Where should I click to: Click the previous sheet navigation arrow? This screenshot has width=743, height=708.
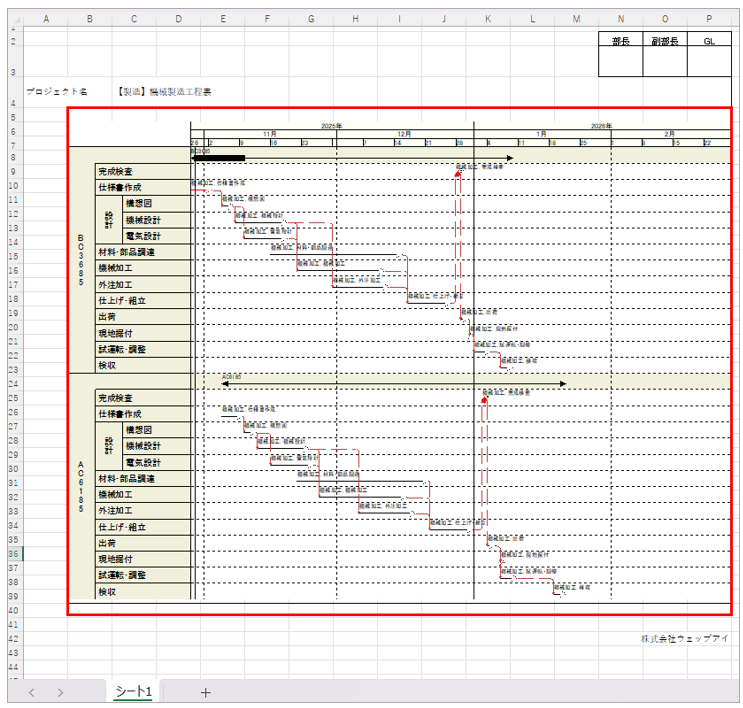coord(31,692)
